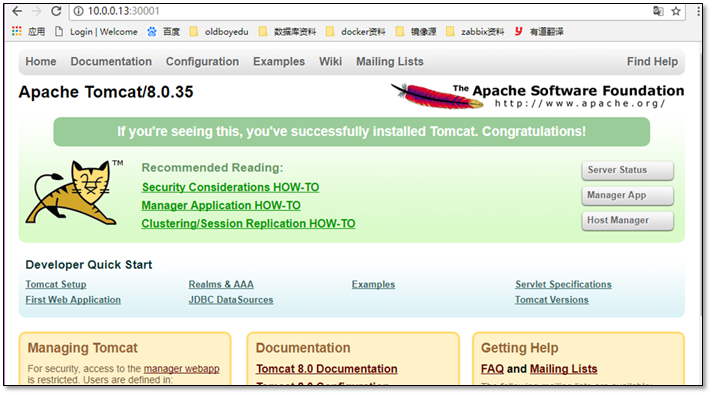Click the Apache feather logo

pos(437,96)
